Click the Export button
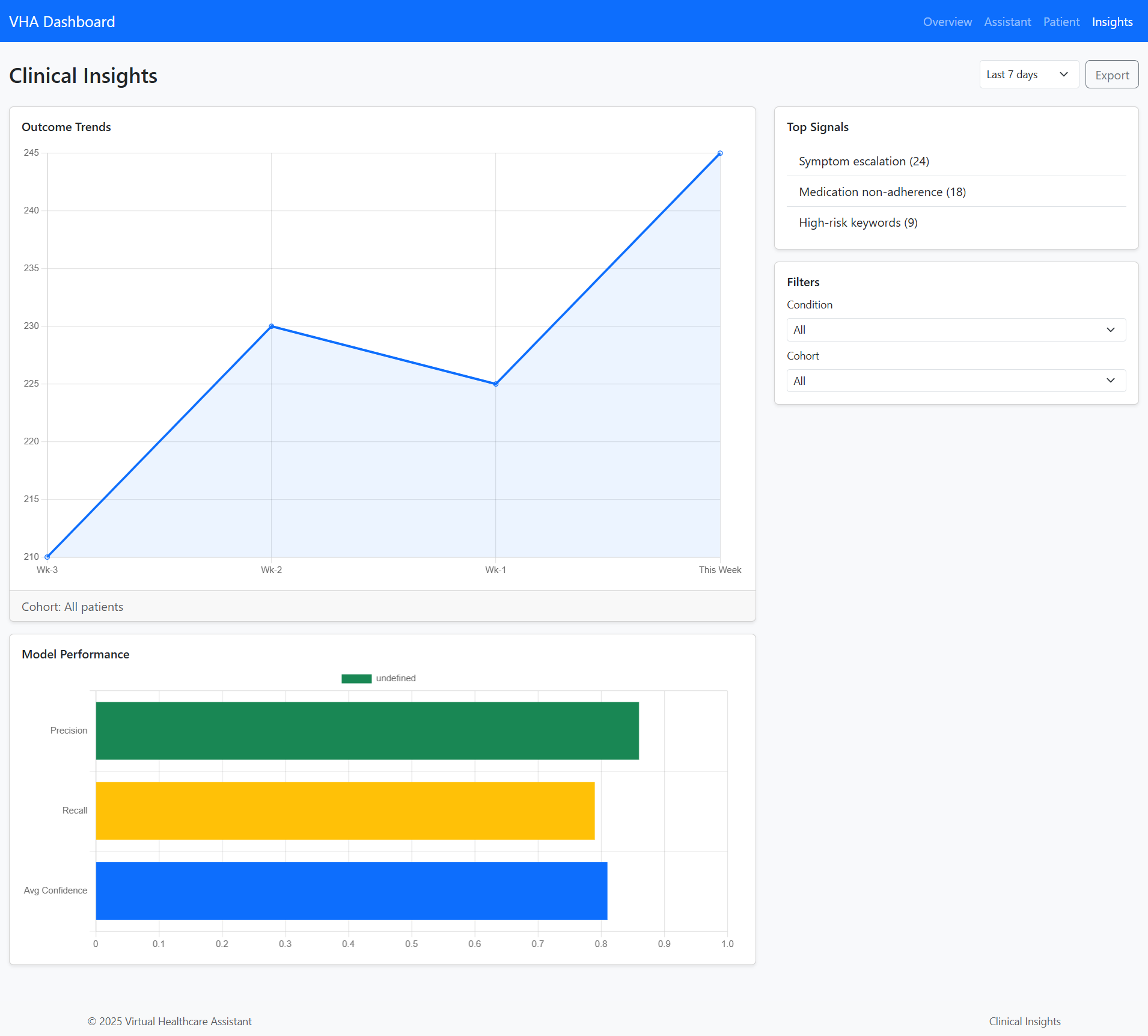The width and height of the screenshot is (1148, 1036). point(1111,75)
